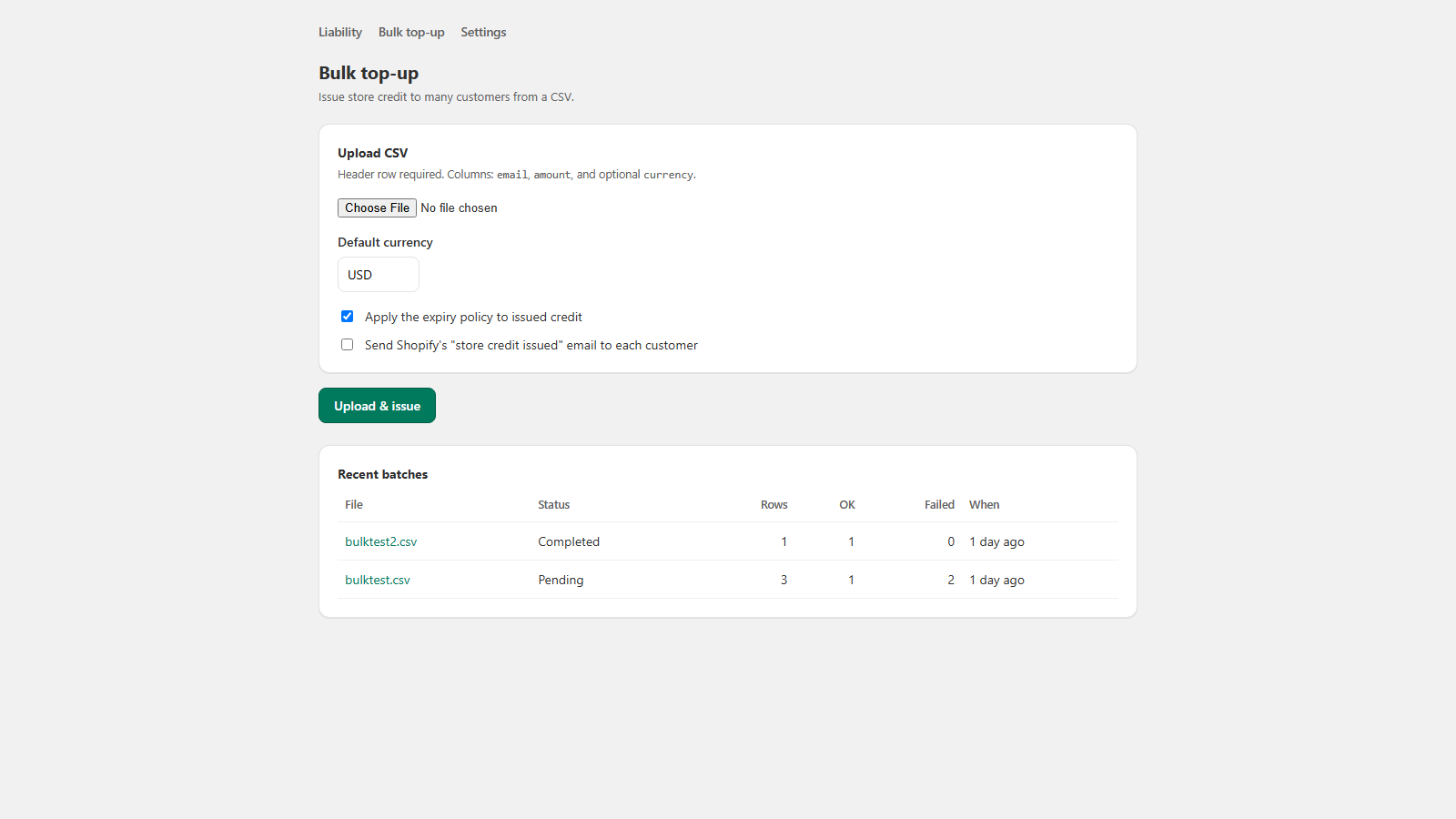
Task: Open the bulktest2.csv batch link
Action: 380,541
